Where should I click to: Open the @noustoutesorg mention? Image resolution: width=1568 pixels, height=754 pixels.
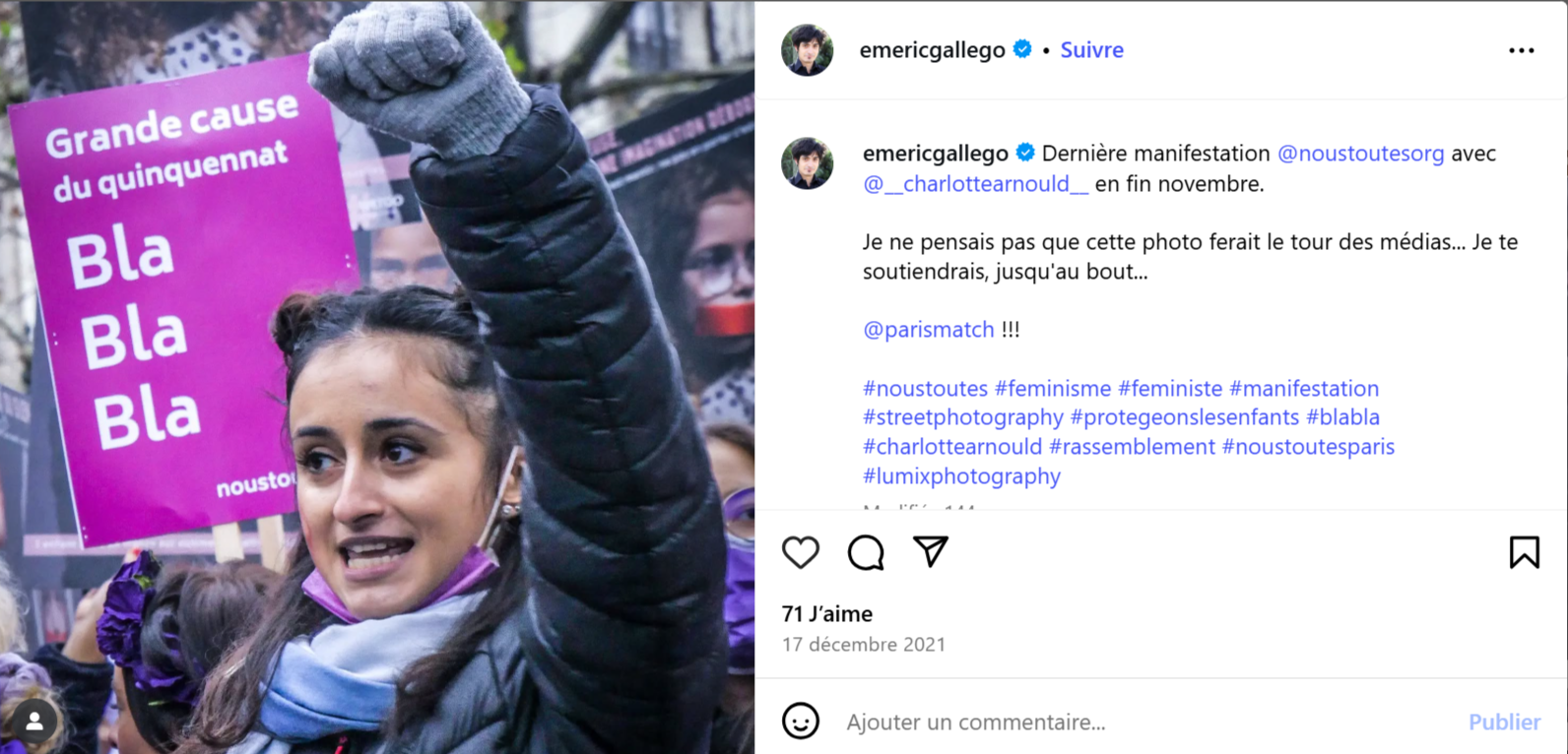click(1360, 154)
